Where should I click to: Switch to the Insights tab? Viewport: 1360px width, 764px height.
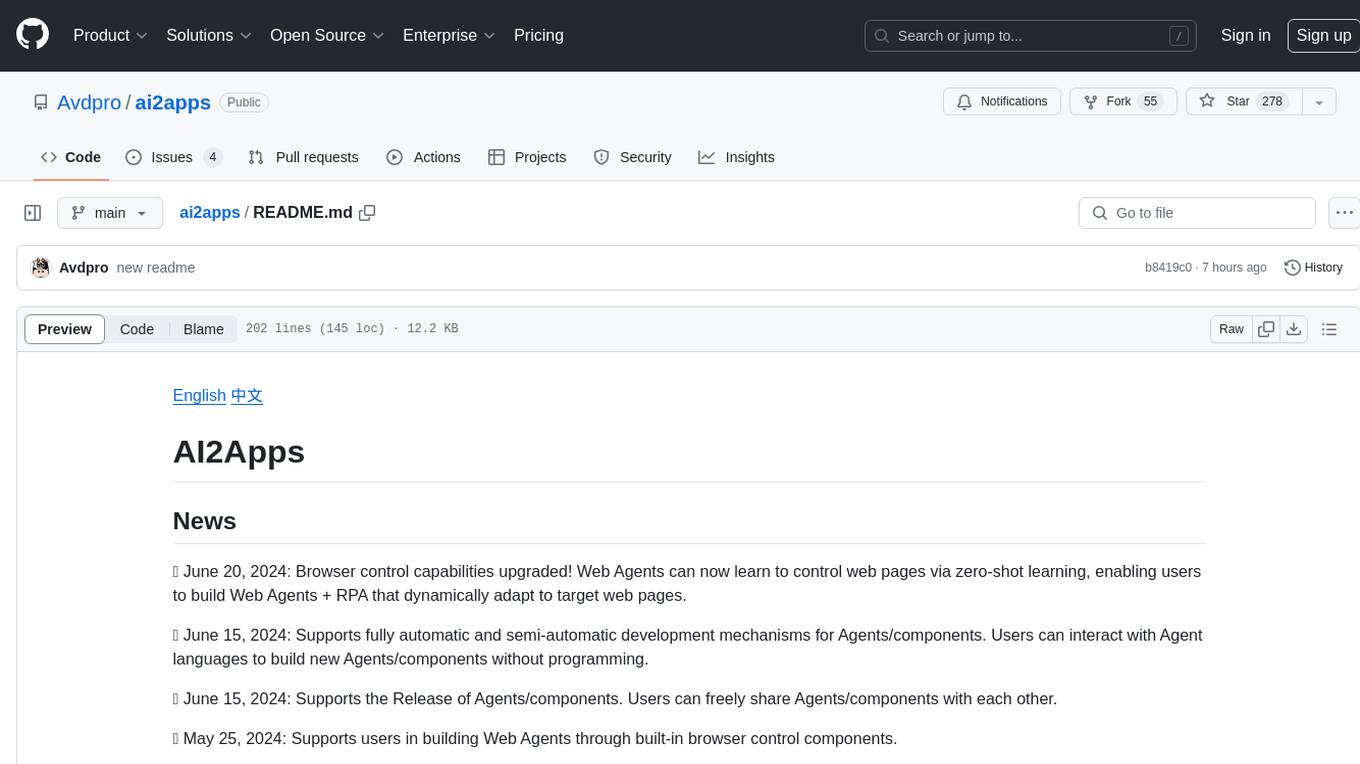pos(736,157)
